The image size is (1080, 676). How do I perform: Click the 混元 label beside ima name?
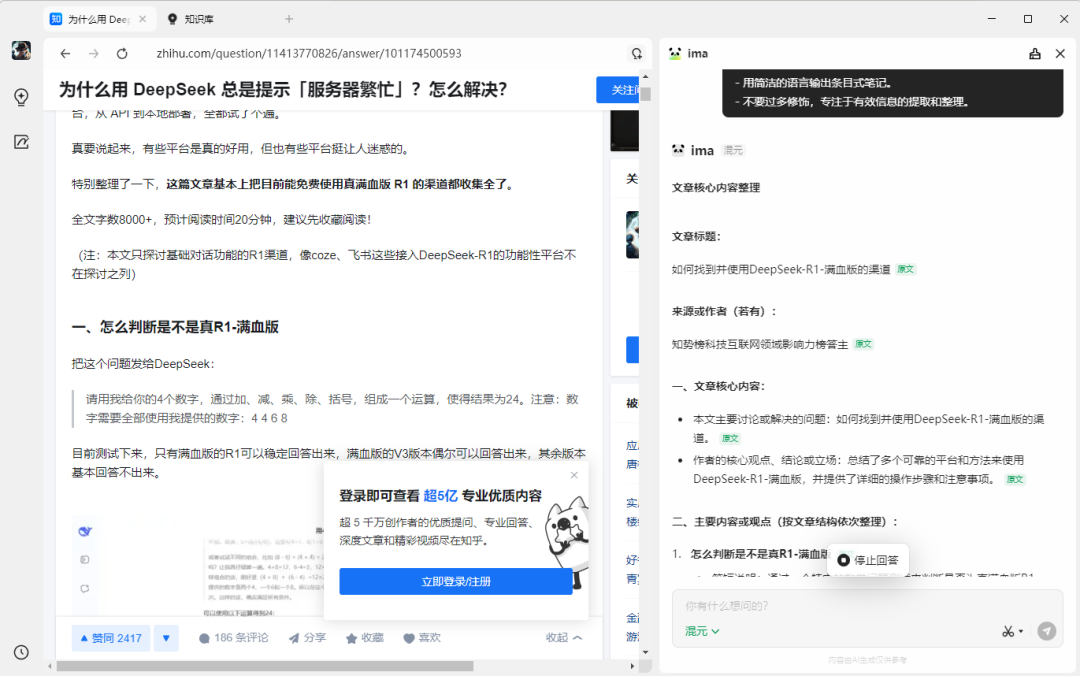click(733, 150)
